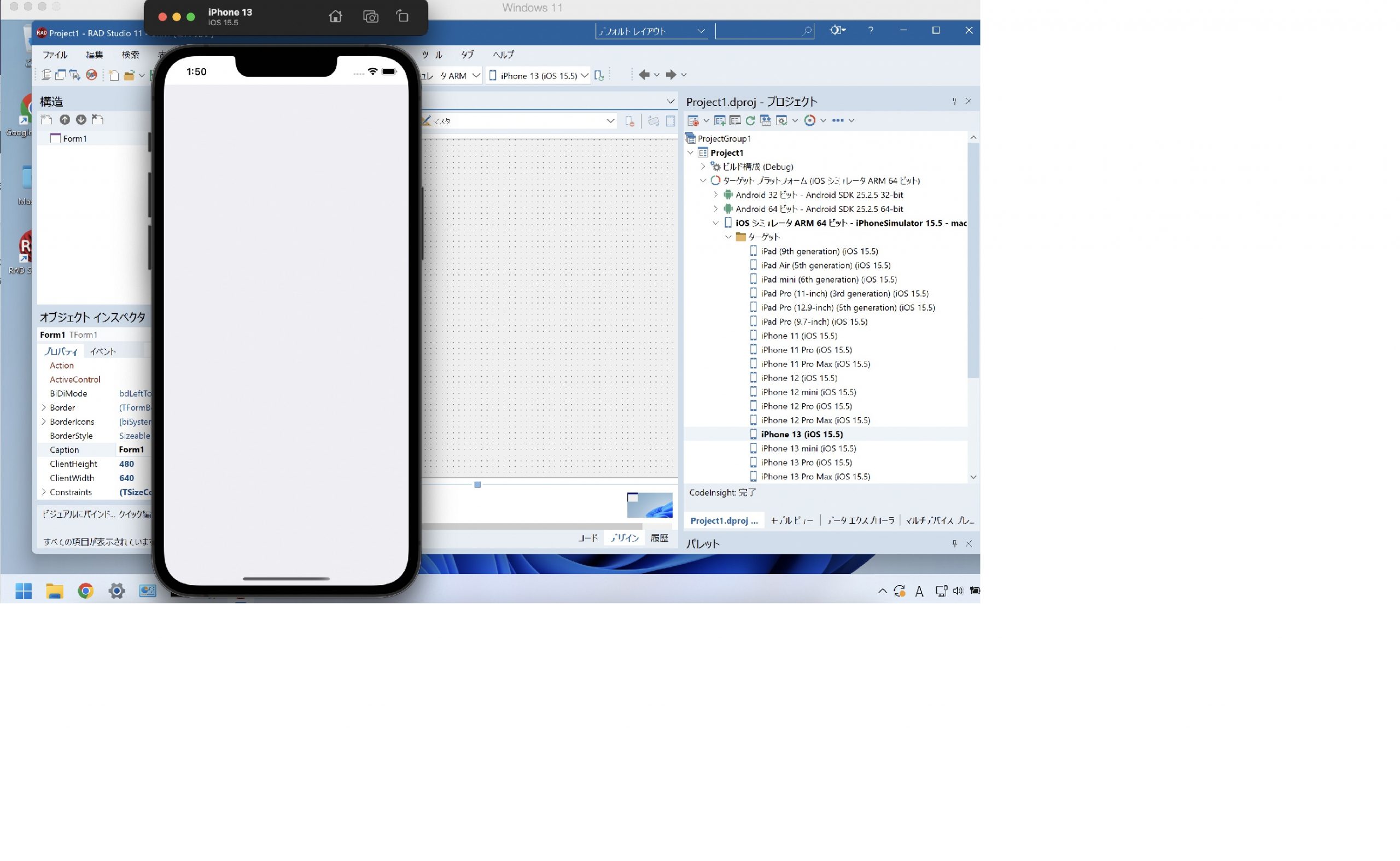
Task: Click the Forward navigation arrow
Action: coord(671,74)
